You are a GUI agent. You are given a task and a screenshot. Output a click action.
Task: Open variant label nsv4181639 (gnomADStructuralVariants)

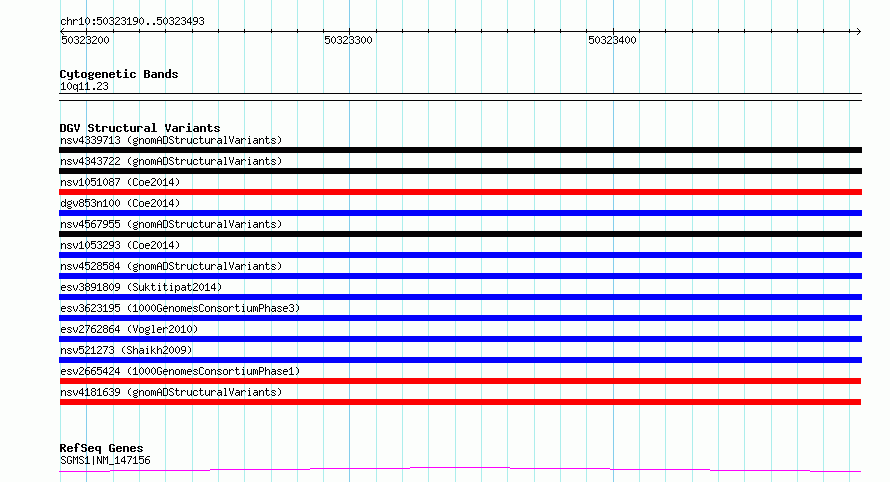point(171,392)
